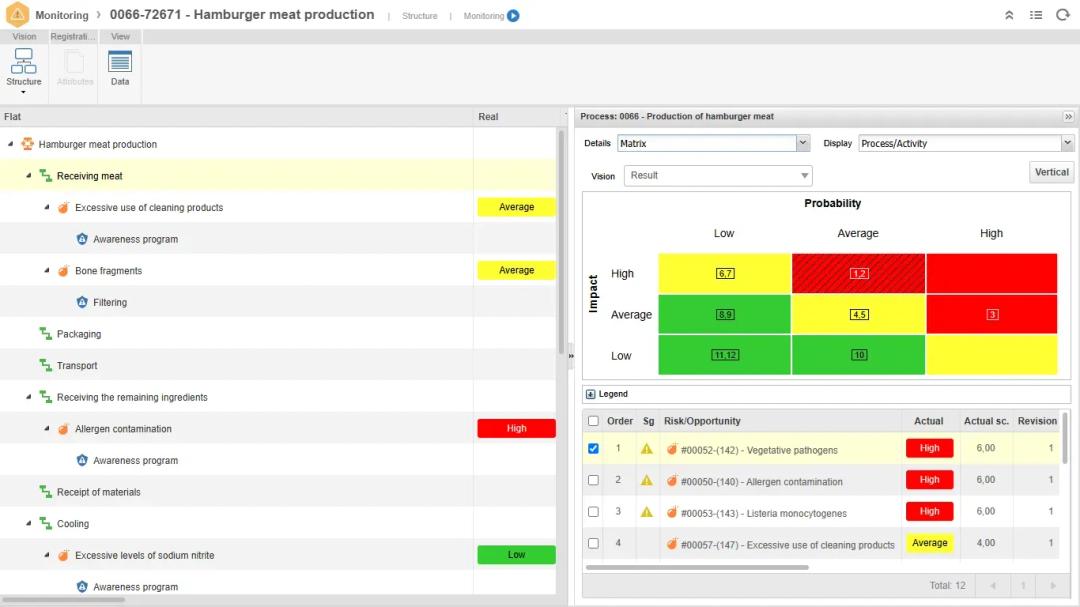Collapse the Receiving meat tree node
The height and width of the screenshot is (607, 1080).
point(29,176)
